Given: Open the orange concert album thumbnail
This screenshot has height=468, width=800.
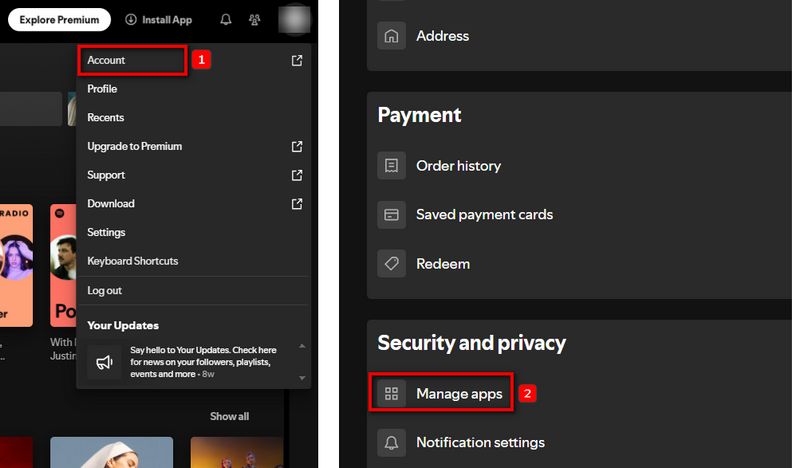Looking at the screenshot, I should [237, 452].
